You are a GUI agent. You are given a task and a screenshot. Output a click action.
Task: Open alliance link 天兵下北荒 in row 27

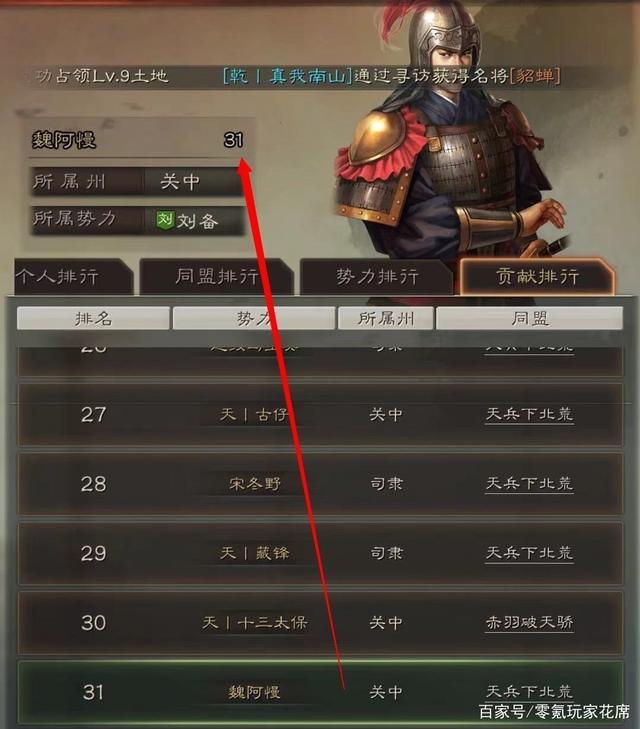(x=529, y=414)
